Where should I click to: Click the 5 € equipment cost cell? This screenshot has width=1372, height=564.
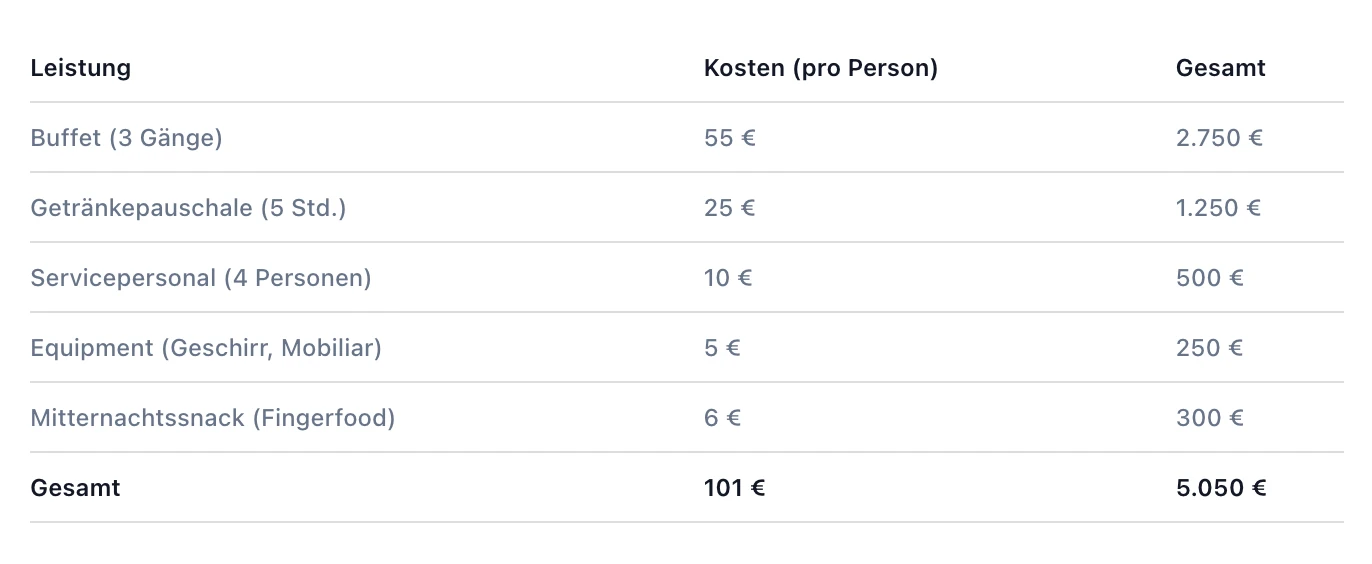coord(722,348)
